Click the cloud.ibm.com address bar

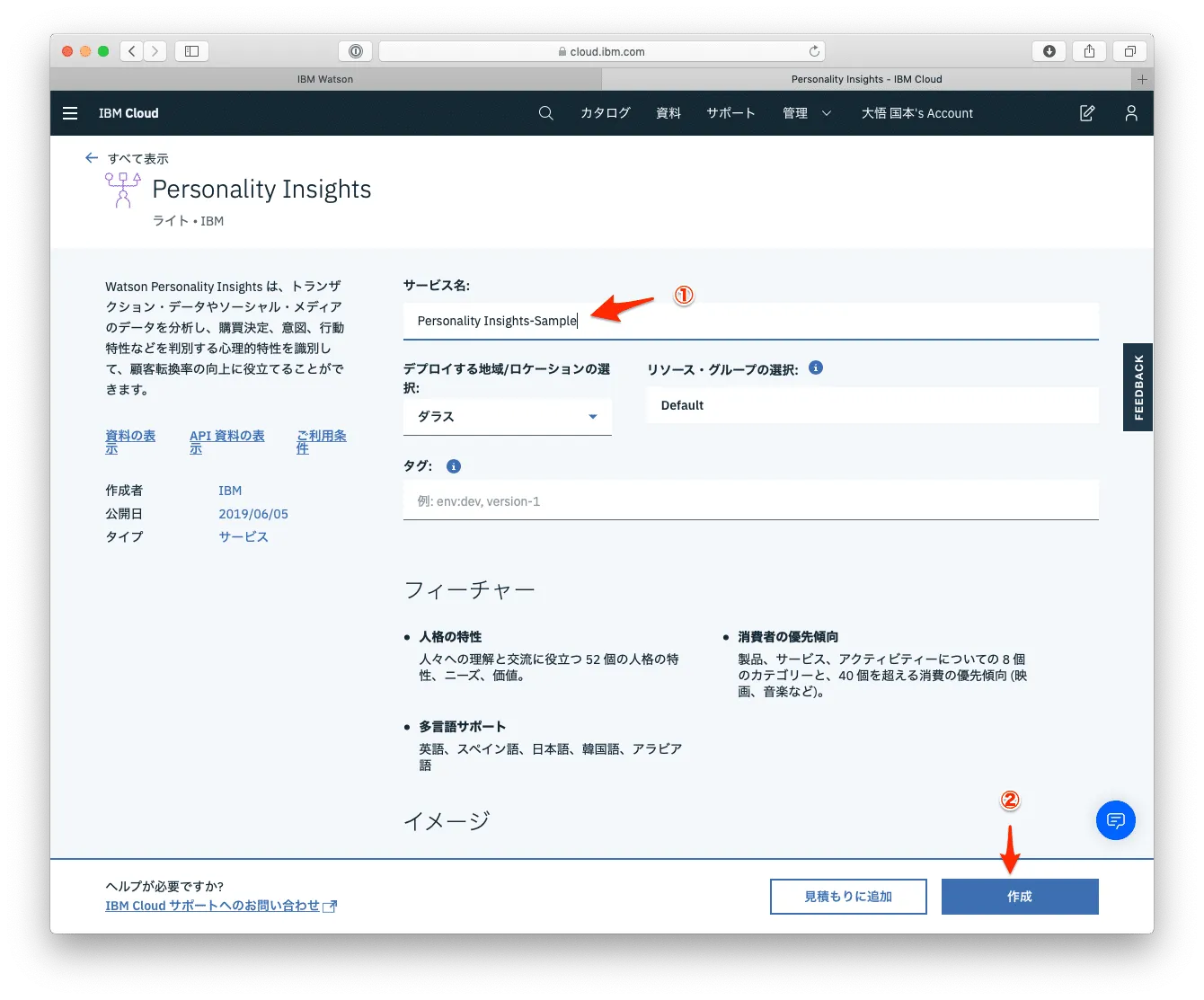[x=601, y=51]
